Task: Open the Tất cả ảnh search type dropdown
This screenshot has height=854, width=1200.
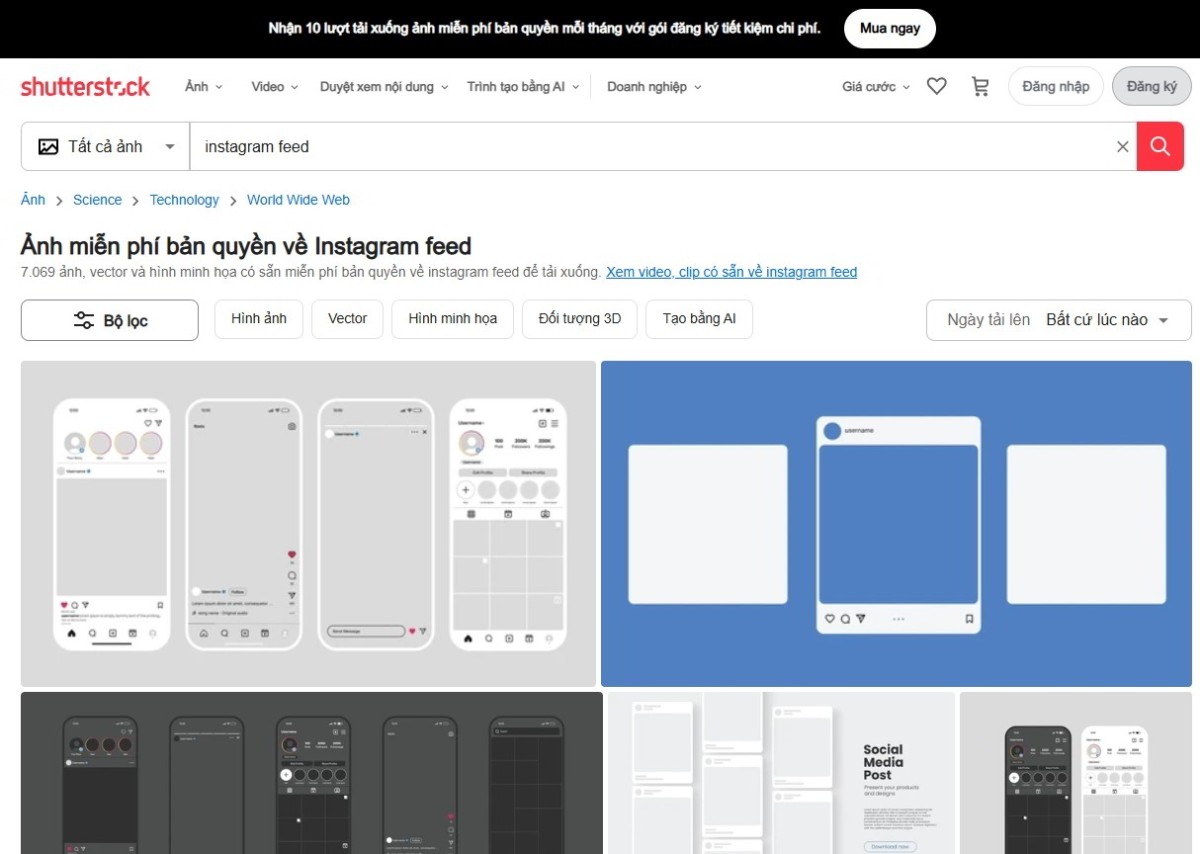Action: click(x=106, y=147)
